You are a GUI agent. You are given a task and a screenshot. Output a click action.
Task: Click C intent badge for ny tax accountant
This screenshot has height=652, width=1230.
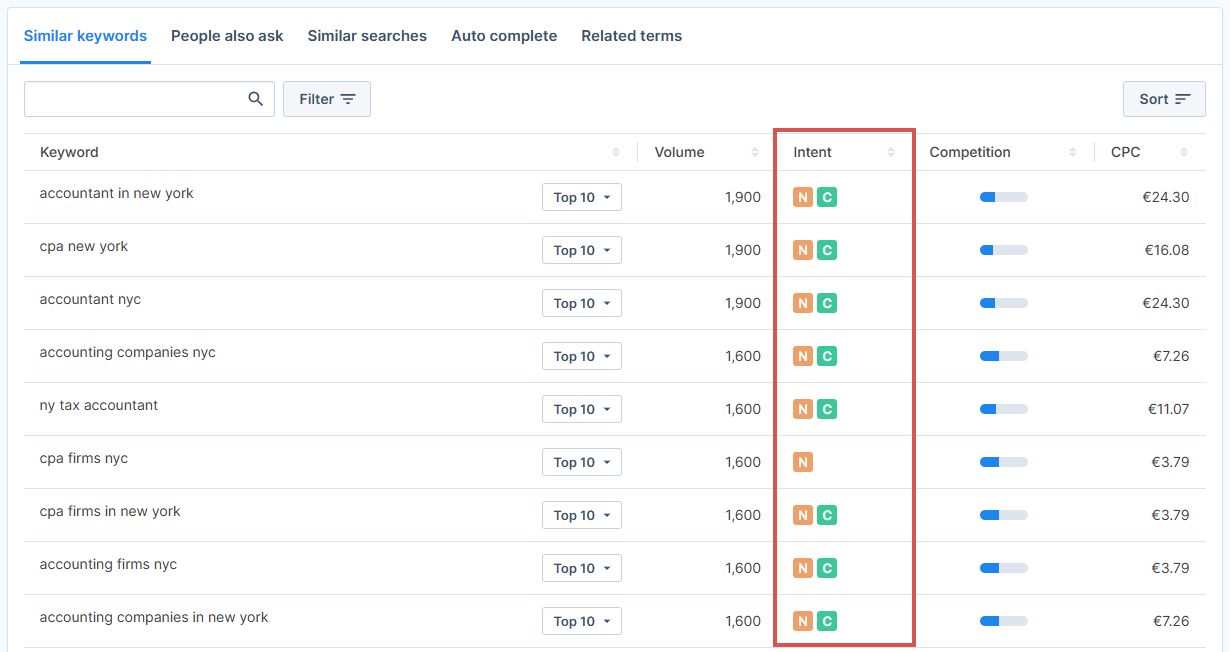pos(827,409)
